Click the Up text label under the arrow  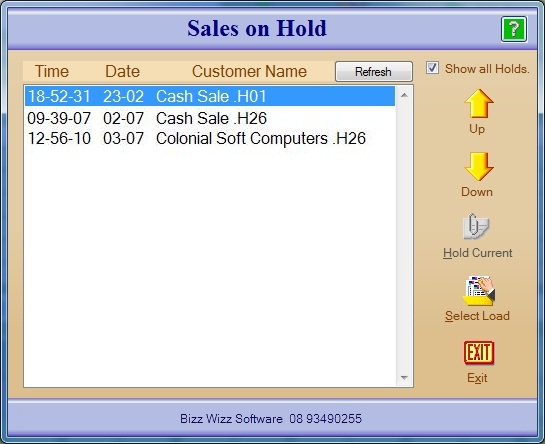(477, 129)
